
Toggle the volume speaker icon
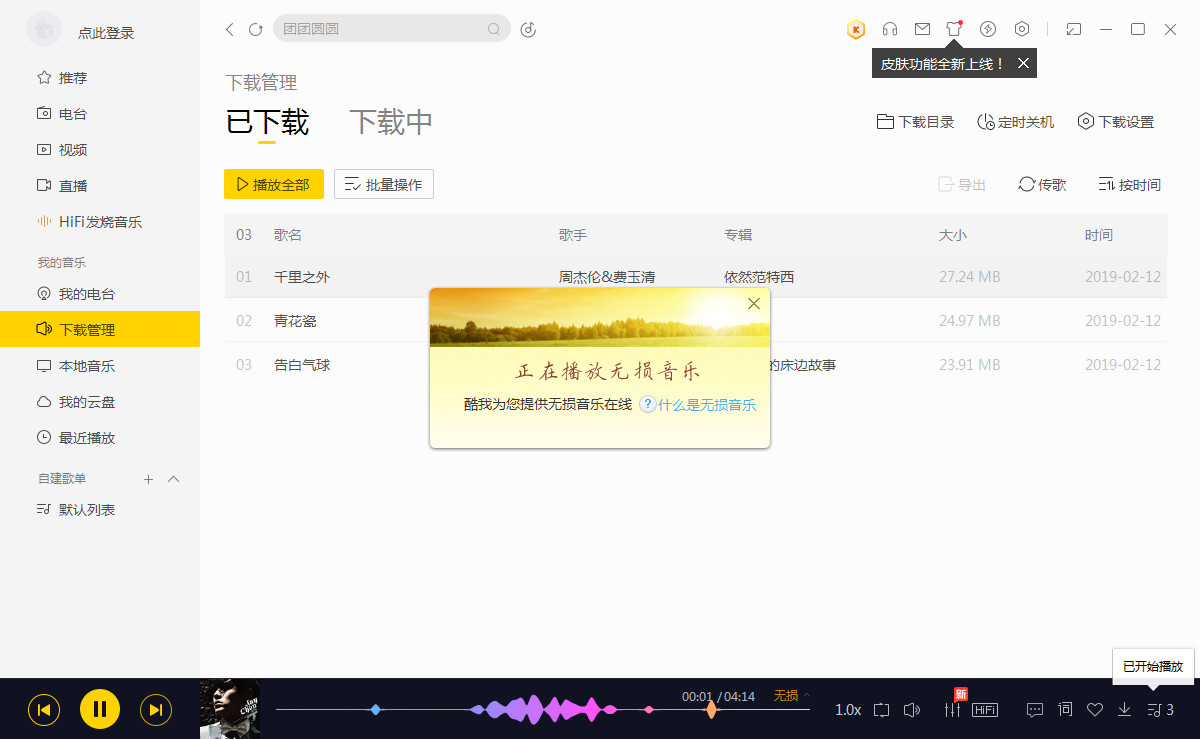coord(911,709)
